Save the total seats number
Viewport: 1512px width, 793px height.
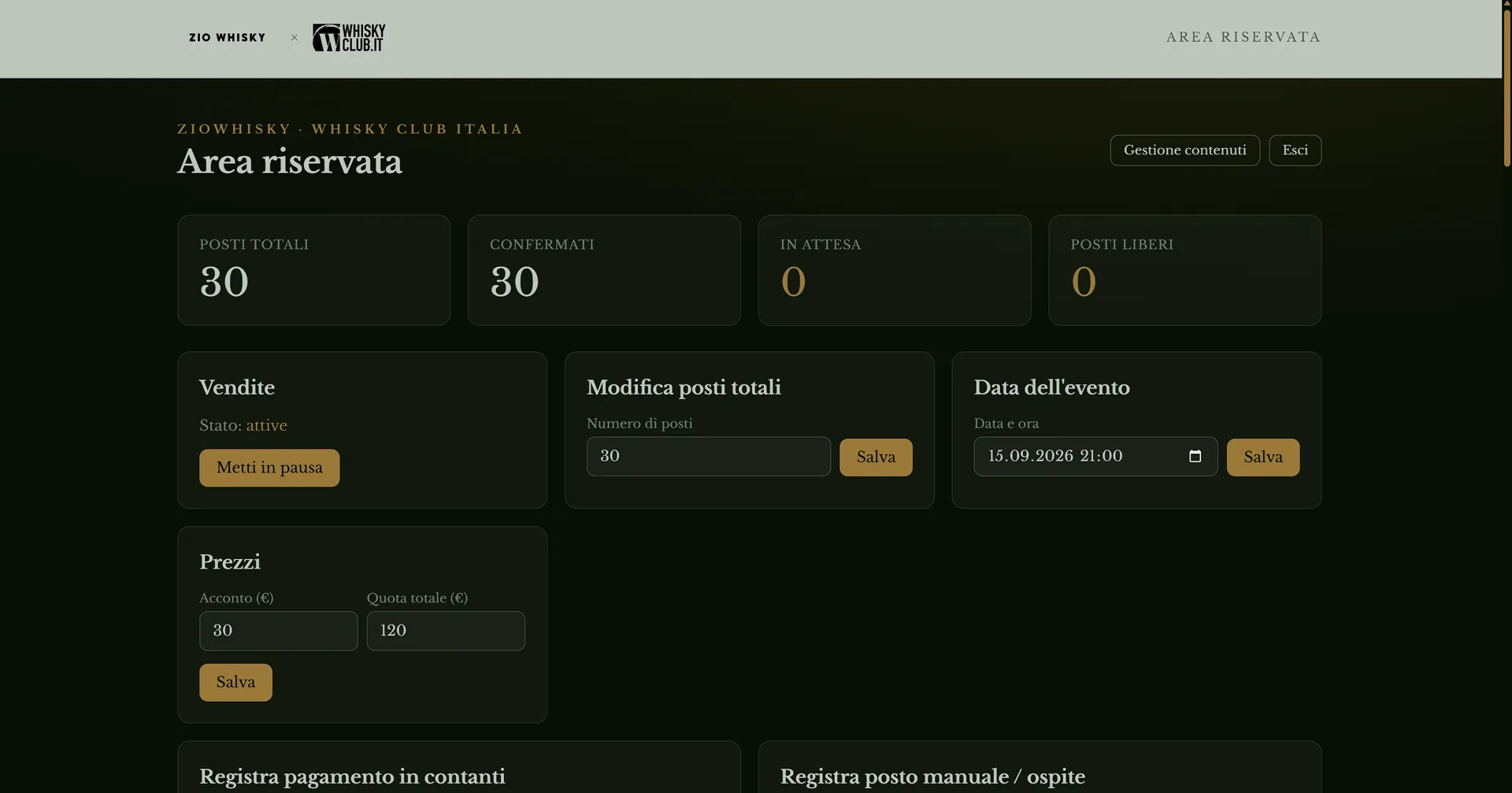pyautogui.click(x=876, y=458)
